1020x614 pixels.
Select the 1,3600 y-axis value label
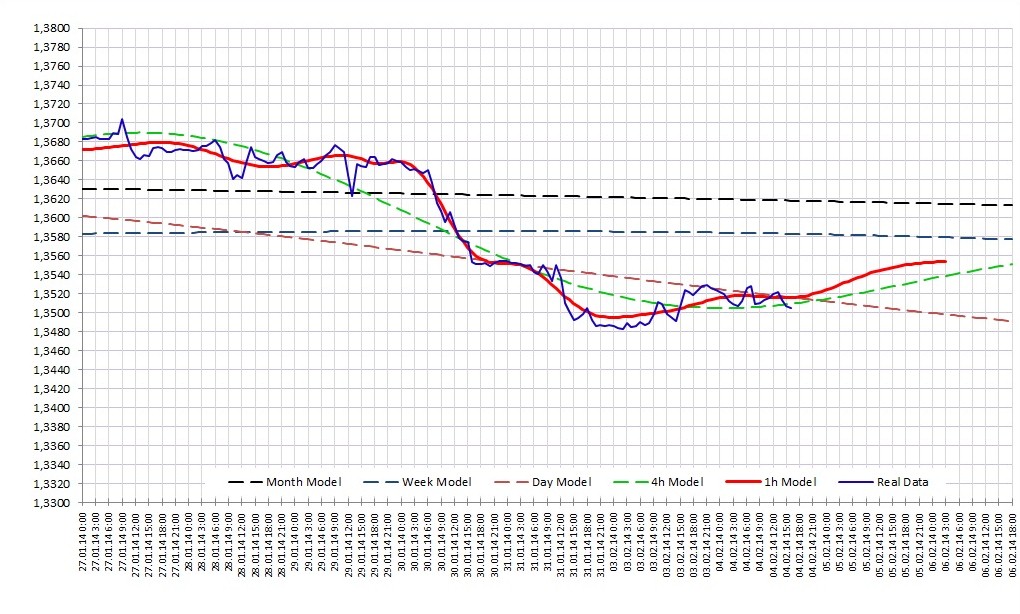(51, 218)
